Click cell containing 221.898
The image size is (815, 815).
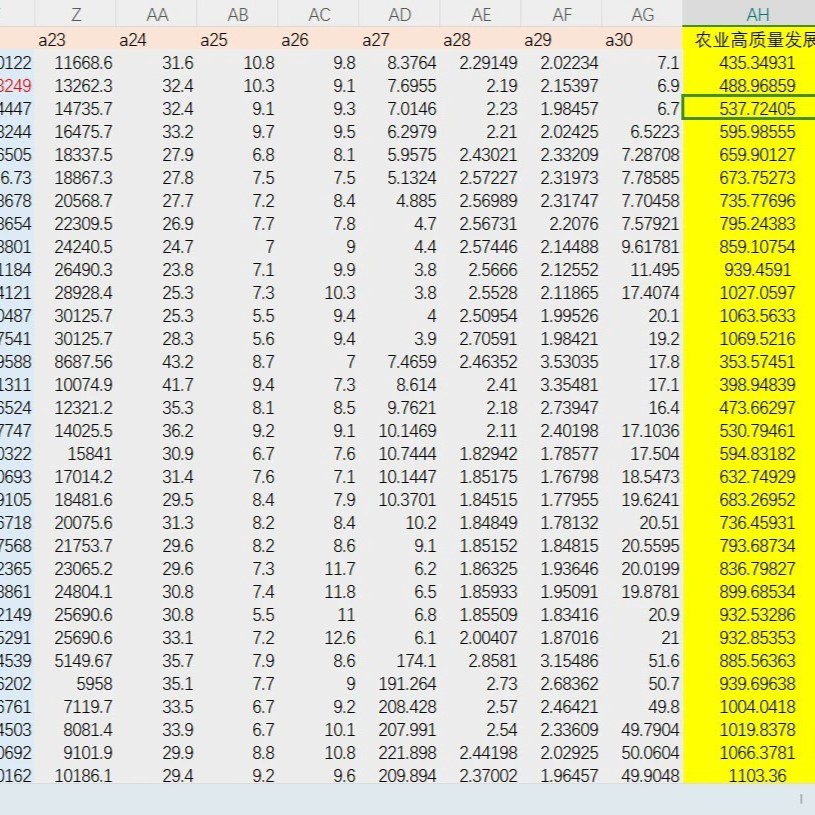tap(400, 753)
